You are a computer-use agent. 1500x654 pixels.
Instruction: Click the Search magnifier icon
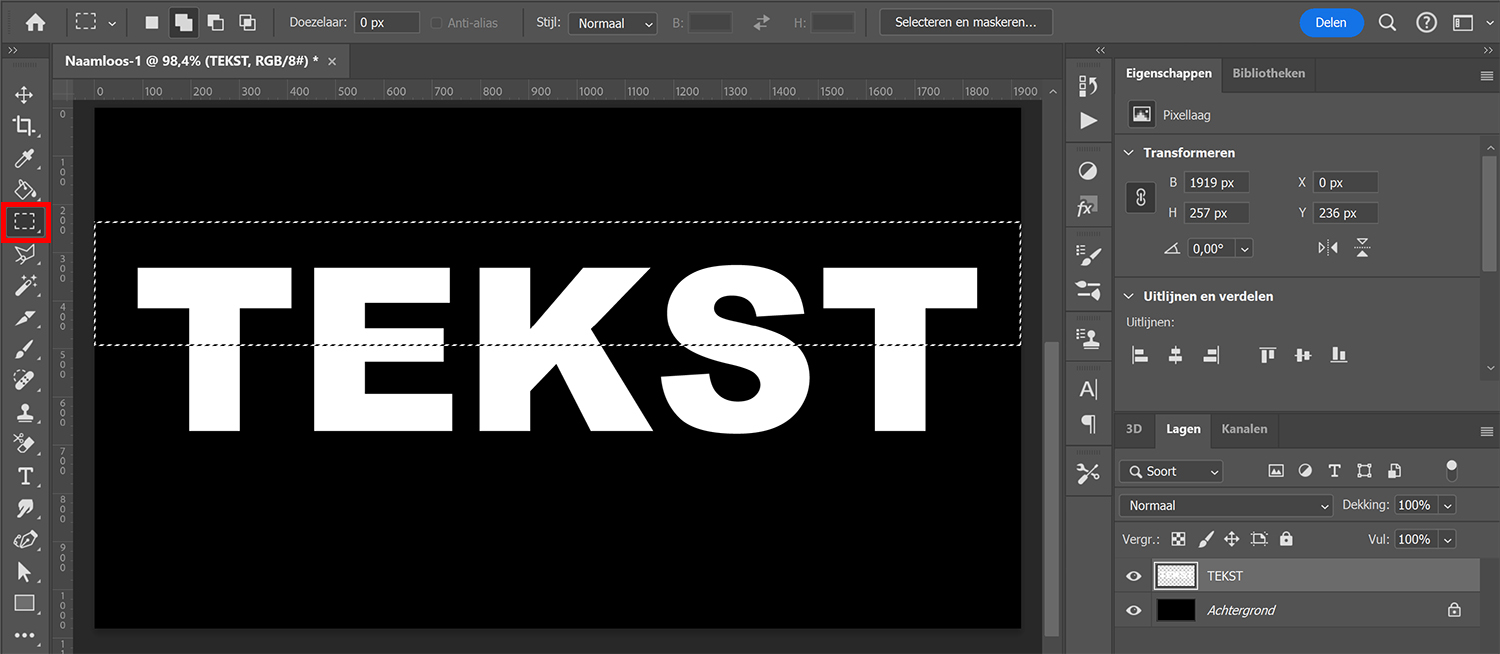pos(1387,22)
